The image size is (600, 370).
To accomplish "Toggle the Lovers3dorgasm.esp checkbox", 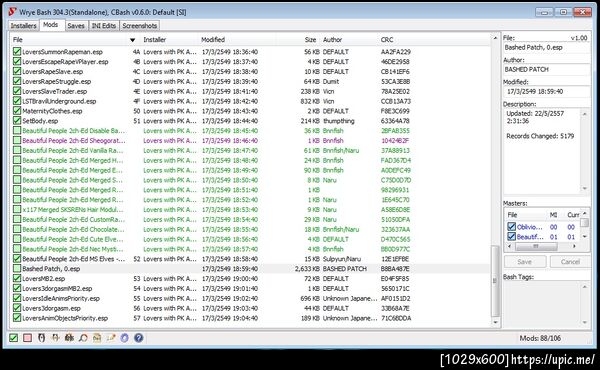I will [x=17, y=308].
